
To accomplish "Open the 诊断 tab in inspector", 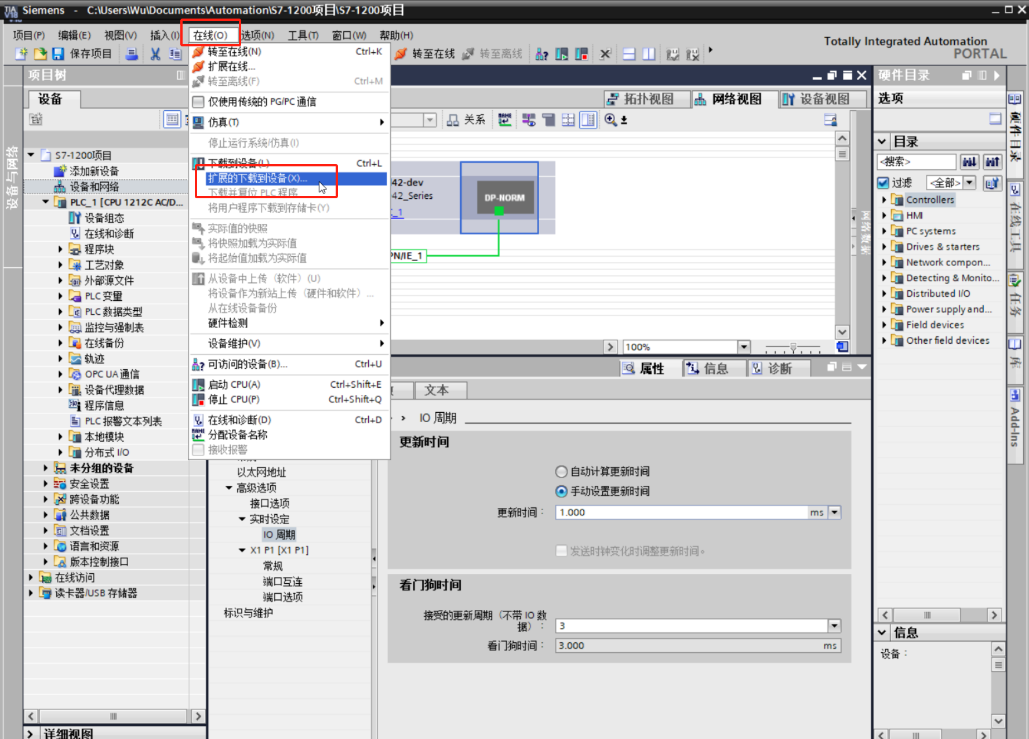I will 770,369.
